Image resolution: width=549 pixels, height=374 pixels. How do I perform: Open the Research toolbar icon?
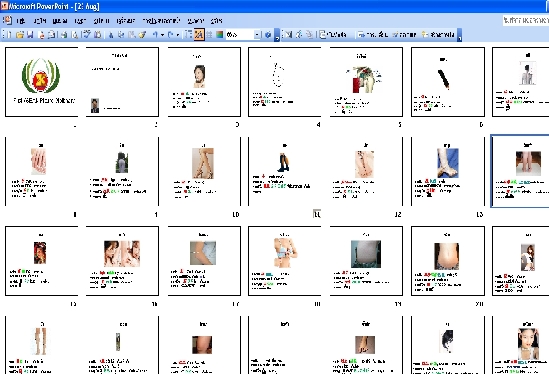pos(98,34)
